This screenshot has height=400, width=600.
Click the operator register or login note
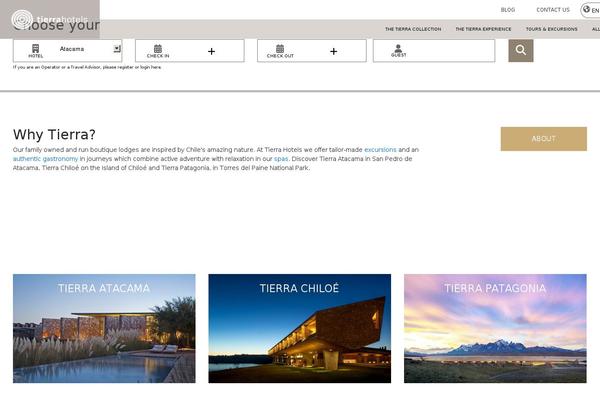[87, 67]
